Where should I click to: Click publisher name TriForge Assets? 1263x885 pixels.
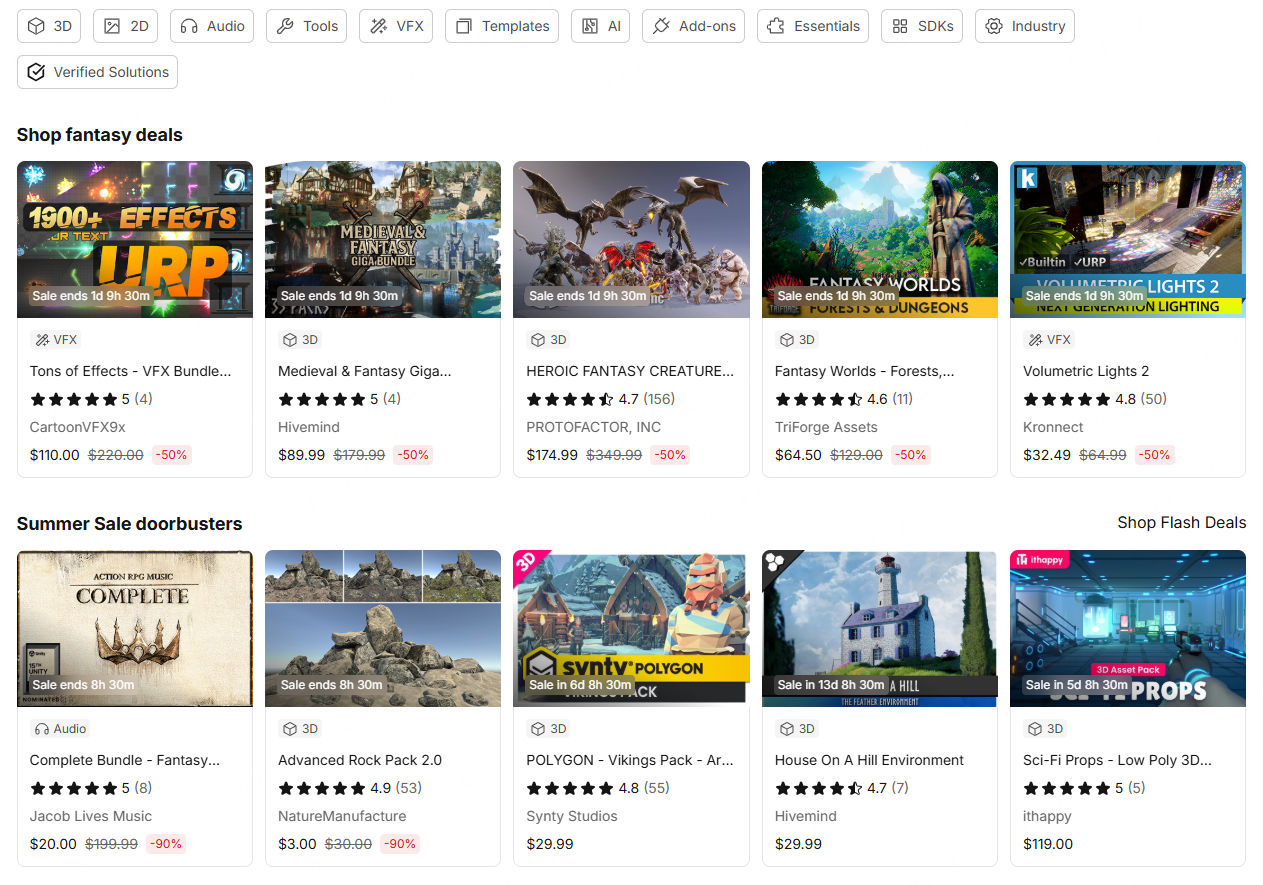(826, 427)
